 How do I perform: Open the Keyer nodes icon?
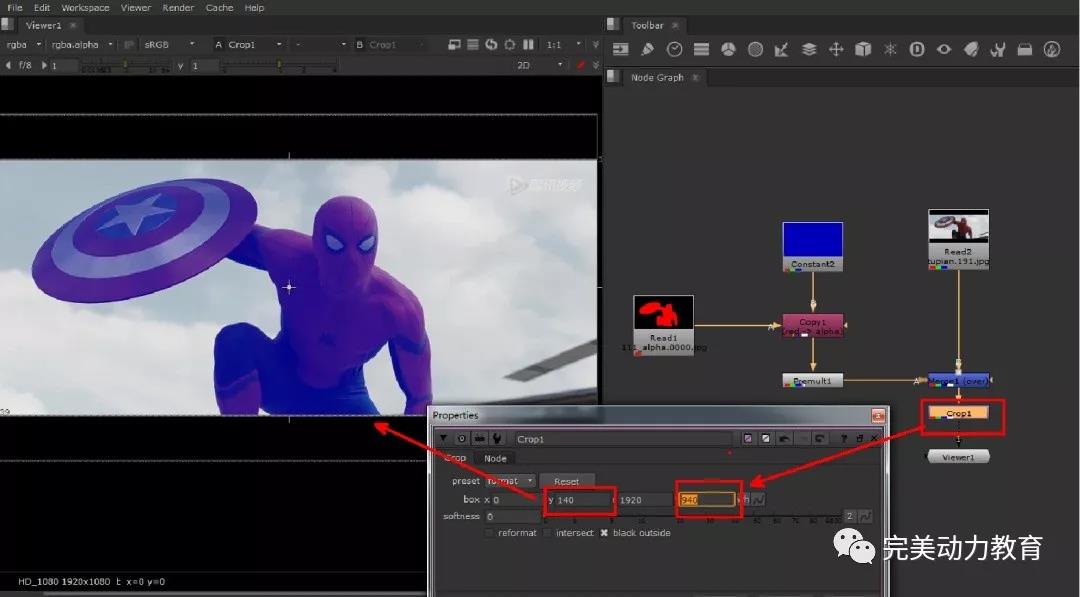[x=782, y=49]
